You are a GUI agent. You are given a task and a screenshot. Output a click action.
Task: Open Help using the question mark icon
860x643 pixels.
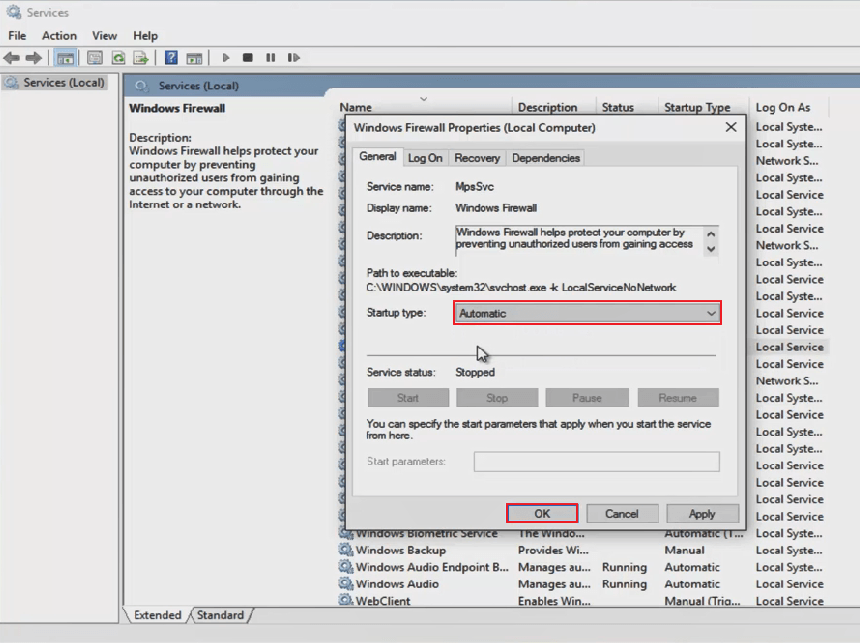click(x=171, y=58)
